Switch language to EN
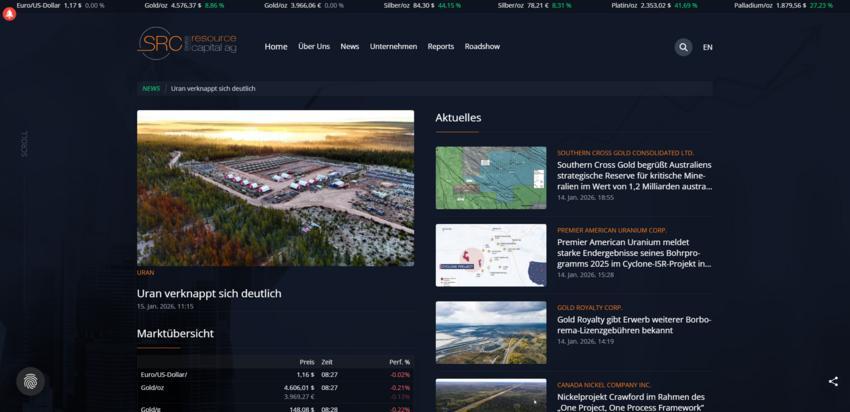The height and width of the screenshot is (412, 850). (708, 47)
